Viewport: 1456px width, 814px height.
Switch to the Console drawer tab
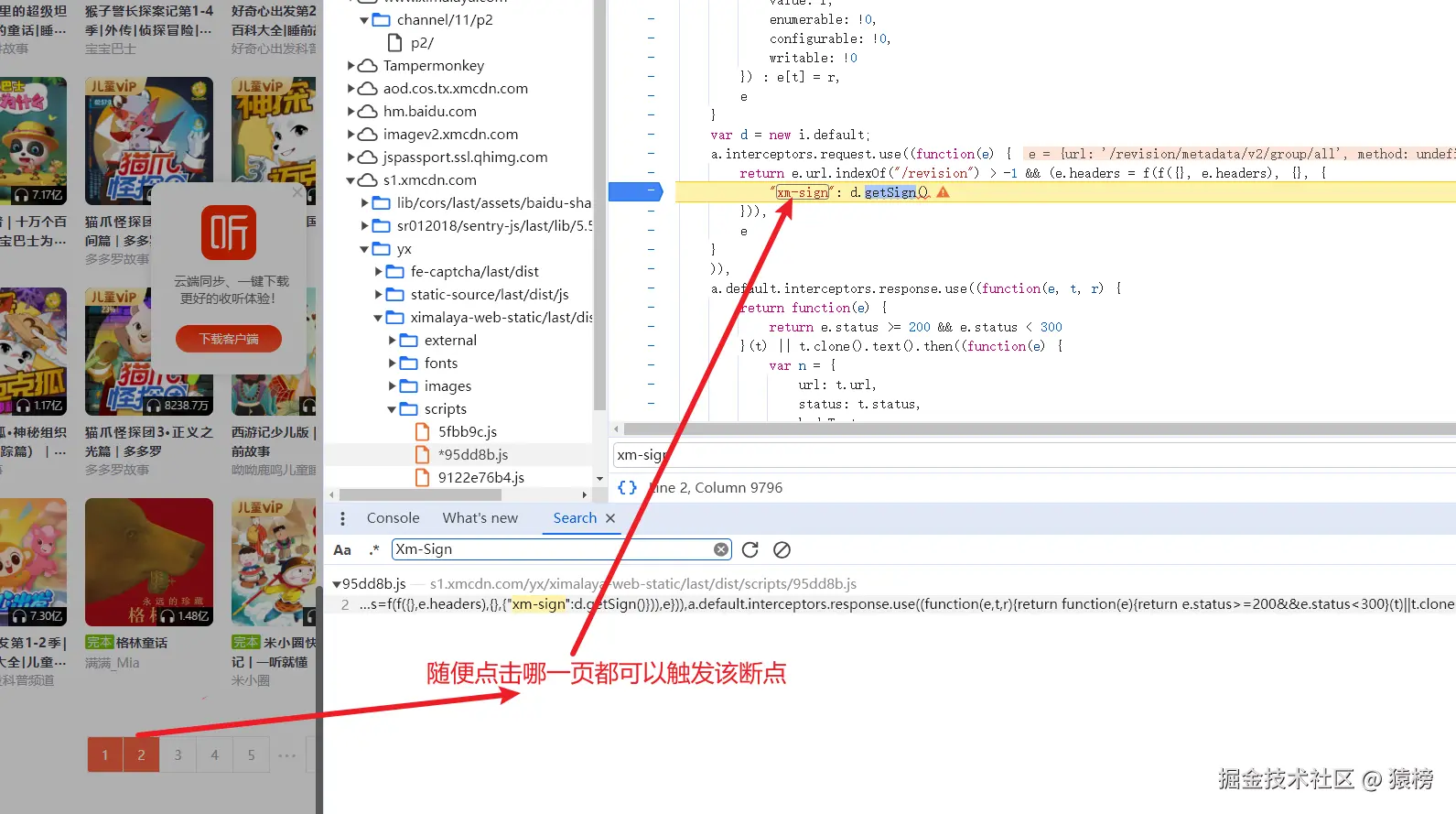click(393, 518)
